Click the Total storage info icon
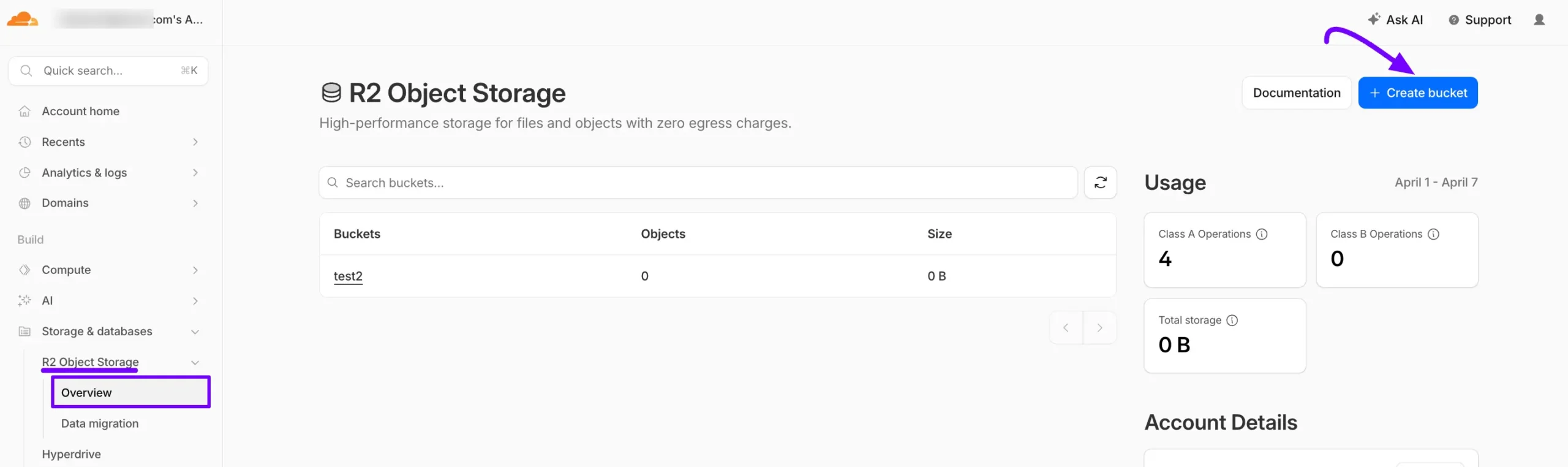Viewport: 1568px width, 467px height. pos(1232,321)
